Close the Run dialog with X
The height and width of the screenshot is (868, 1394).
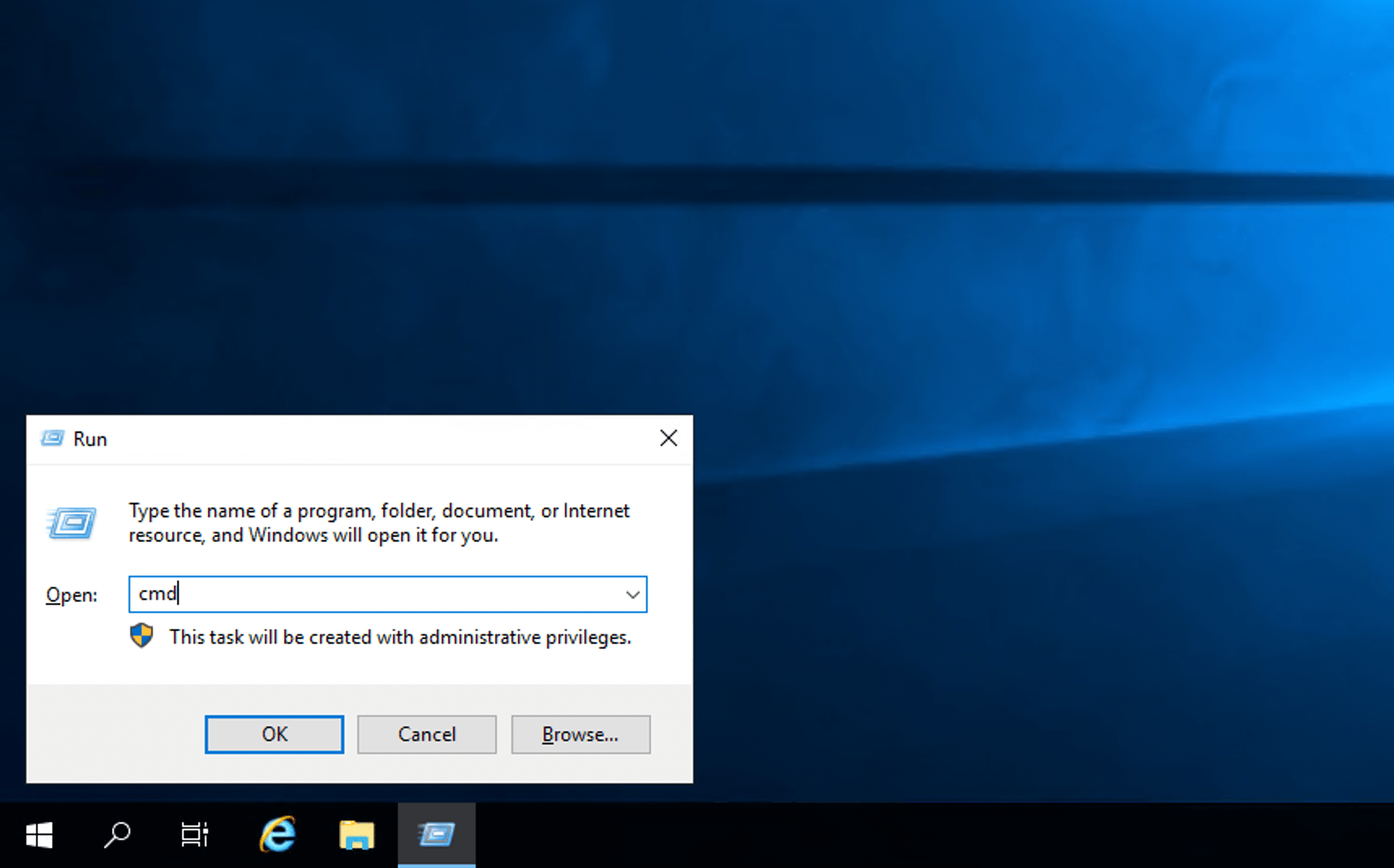tap(669, 438)
